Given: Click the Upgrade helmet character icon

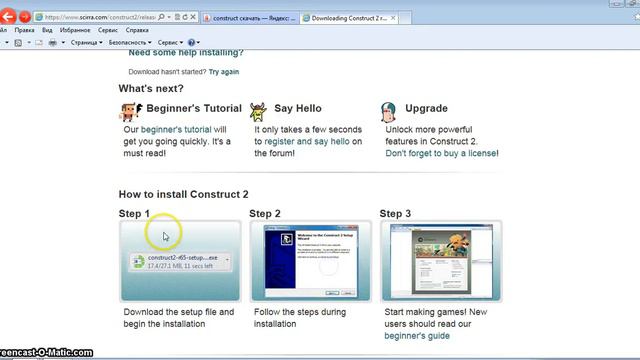Looking at the screenshot, I should 388,112.
